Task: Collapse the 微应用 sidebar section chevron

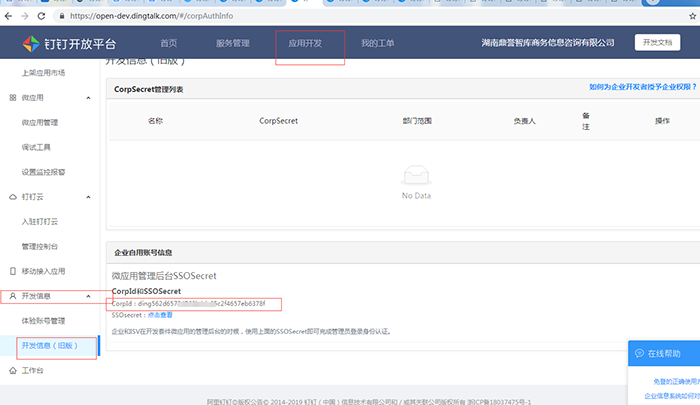Action: pyautogui.click(x=88, y=98)
